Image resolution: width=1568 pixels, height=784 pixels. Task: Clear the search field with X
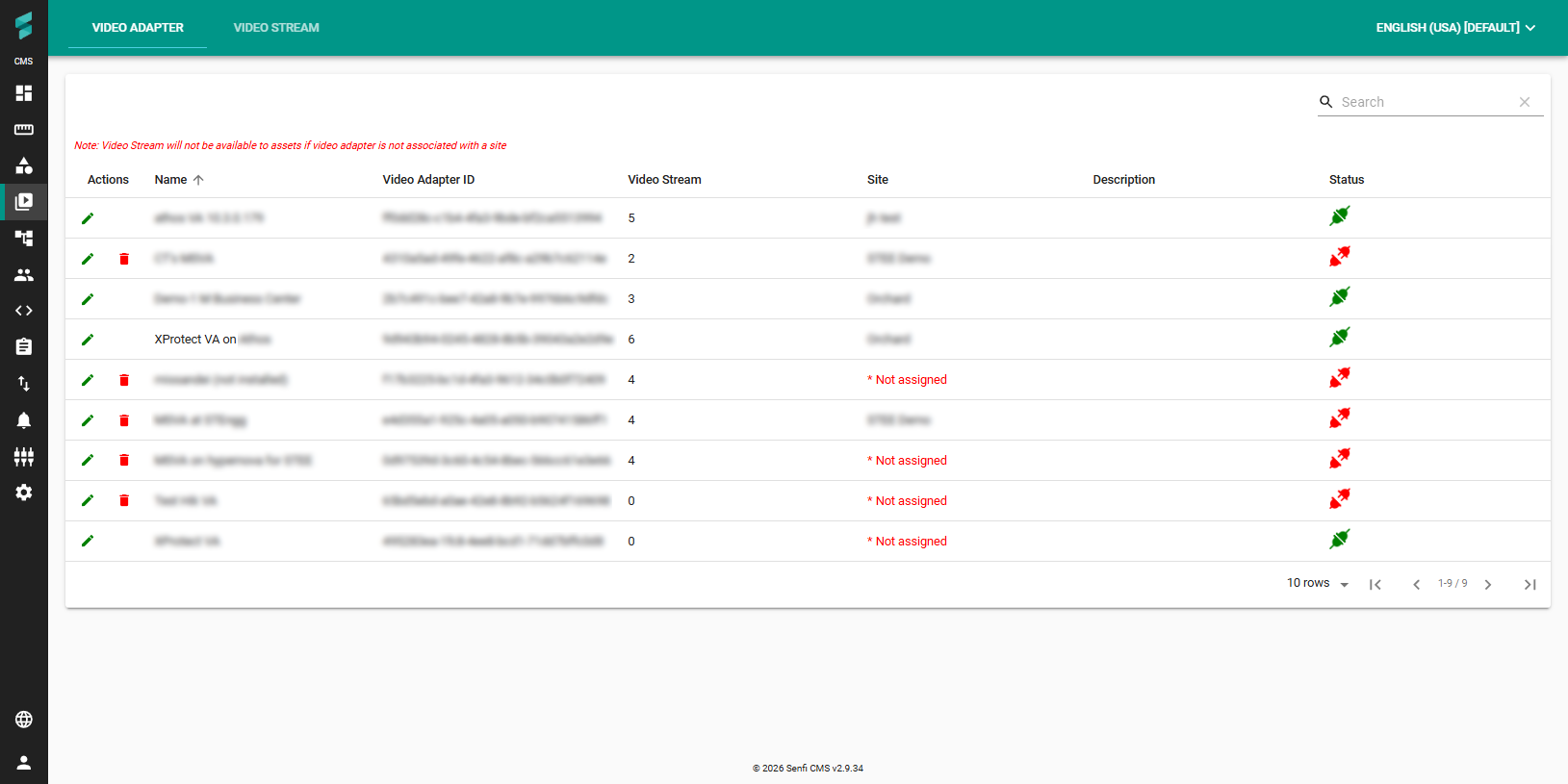[1525, 102]
